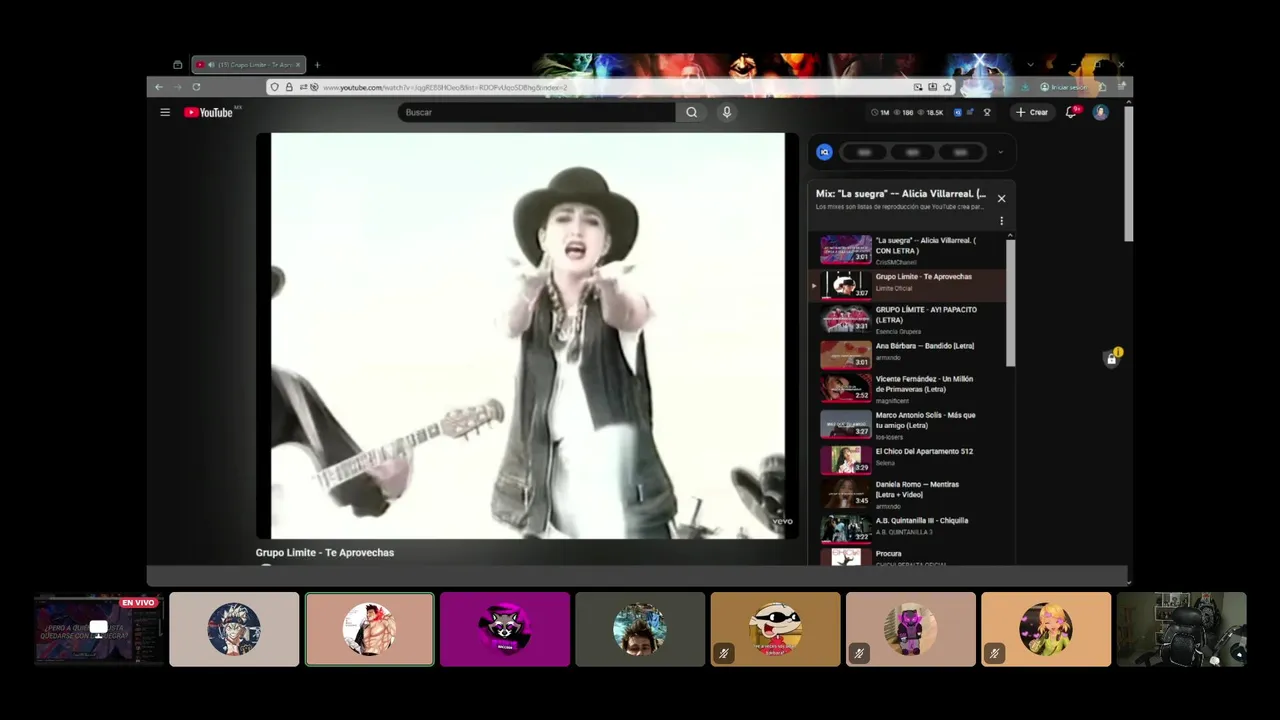Select the raccoon avatar participant tile
1280x720 pixels.
tap(505, 629)
